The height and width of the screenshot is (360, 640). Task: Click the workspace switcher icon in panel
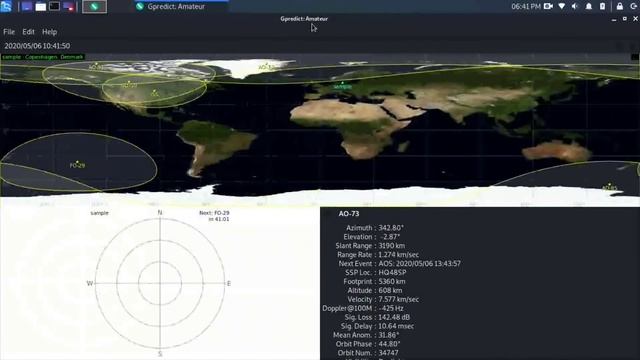click(x=69, y=7)
